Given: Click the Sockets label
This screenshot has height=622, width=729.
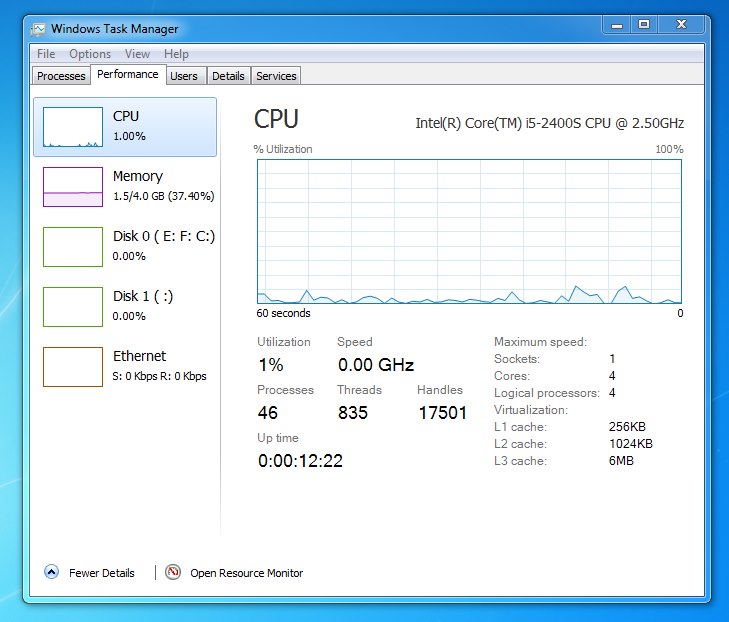Looking at the screenshot, I should click(x=517, y=359).
